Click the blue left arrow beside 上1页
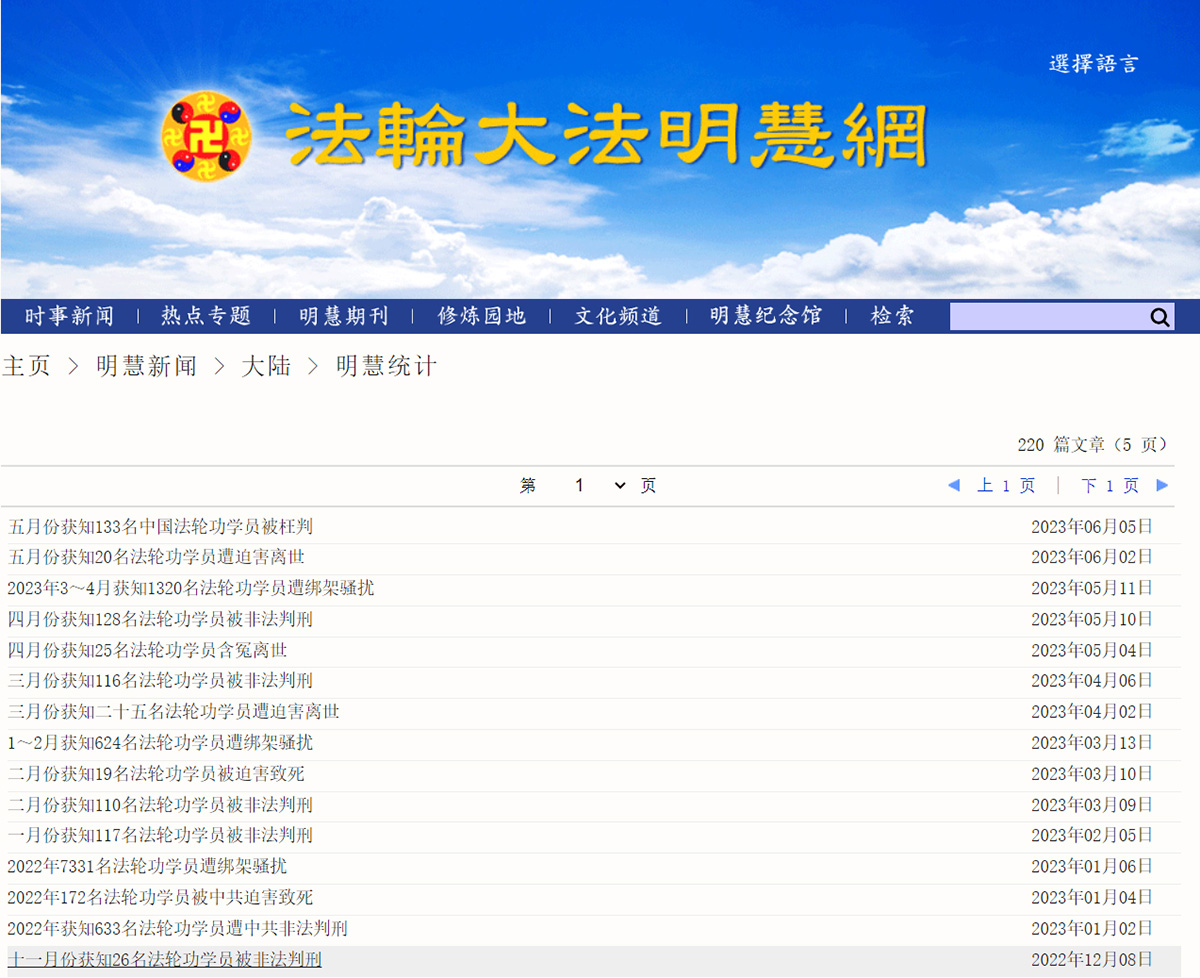 click(x=953, y=485)
